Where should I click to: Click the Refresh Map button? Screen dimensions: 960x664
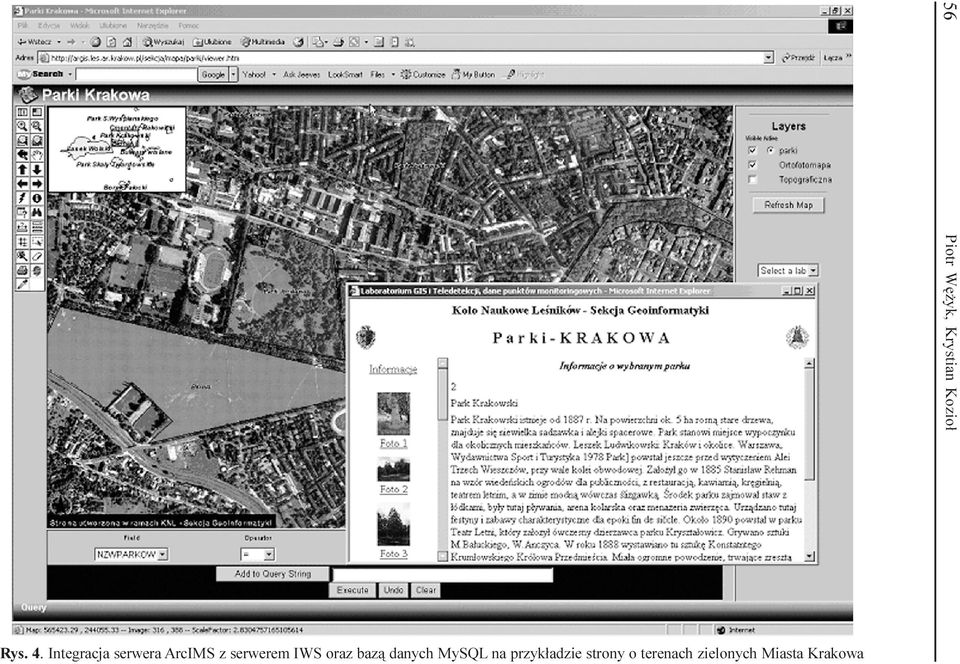[x=789, y=205]
